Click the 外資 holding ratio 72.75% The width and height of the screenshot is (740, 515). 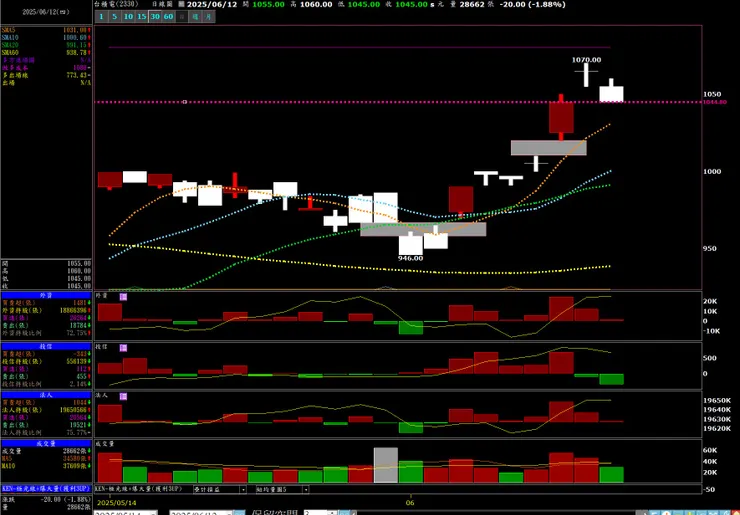(77, 333)
